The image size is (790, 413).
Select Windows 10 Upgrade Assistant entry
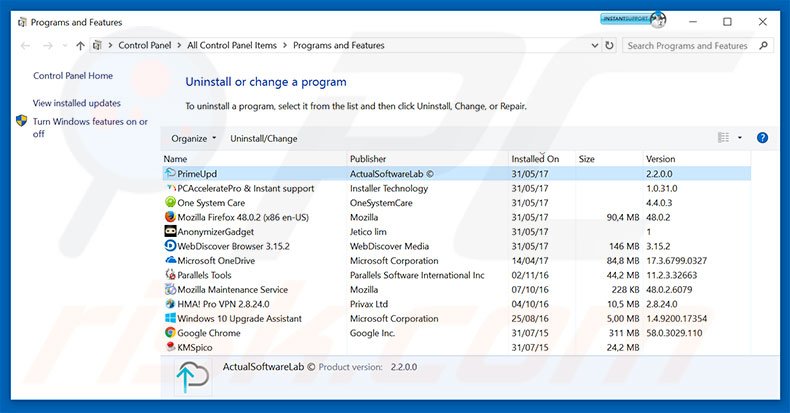pyautogui.click(x=456, y=318)
